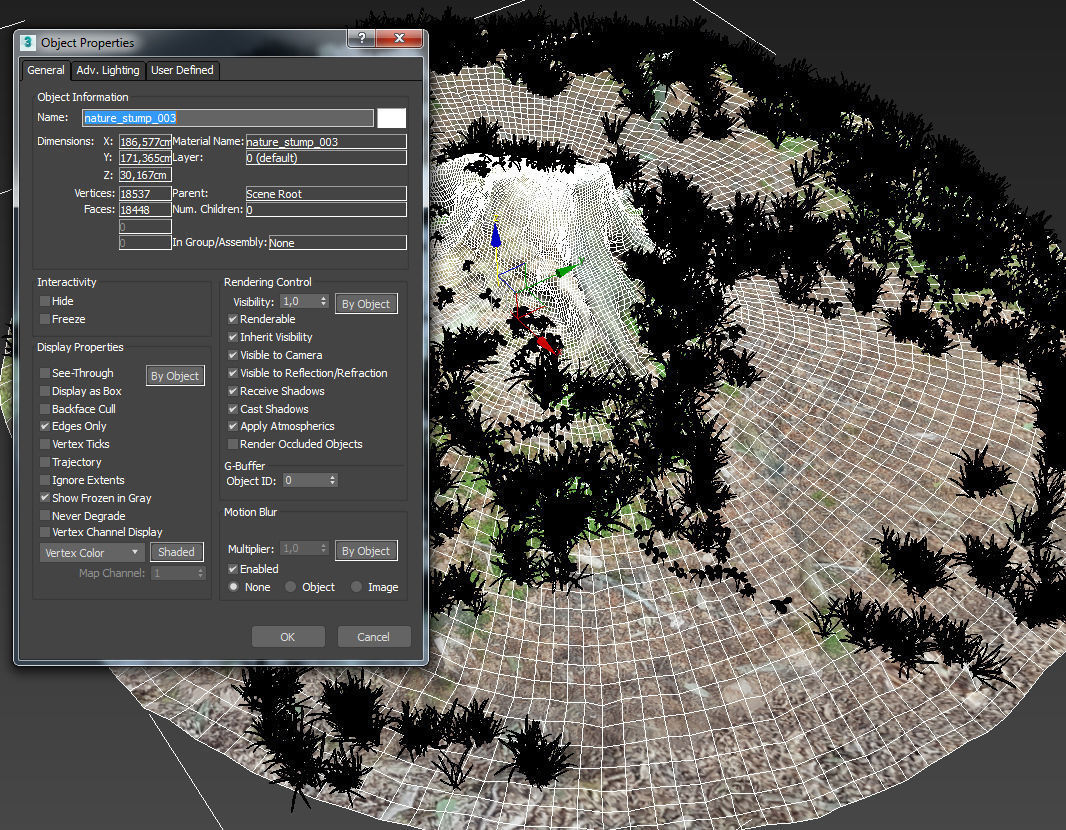Click the help question mark button
This screenshot has width=1066, height=830.
tap(362, 38)
